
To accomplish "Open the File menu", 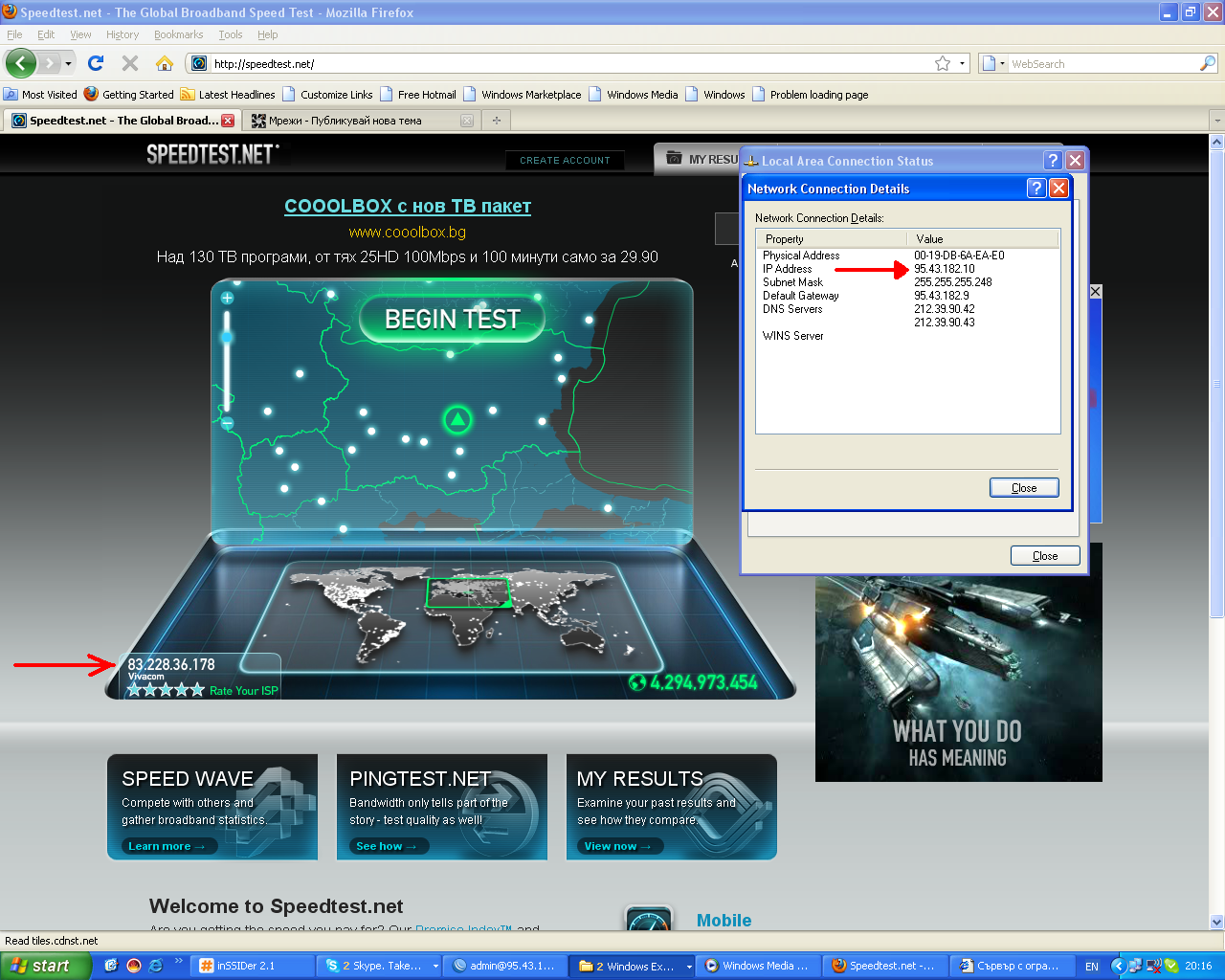I will tap(14, 34).
